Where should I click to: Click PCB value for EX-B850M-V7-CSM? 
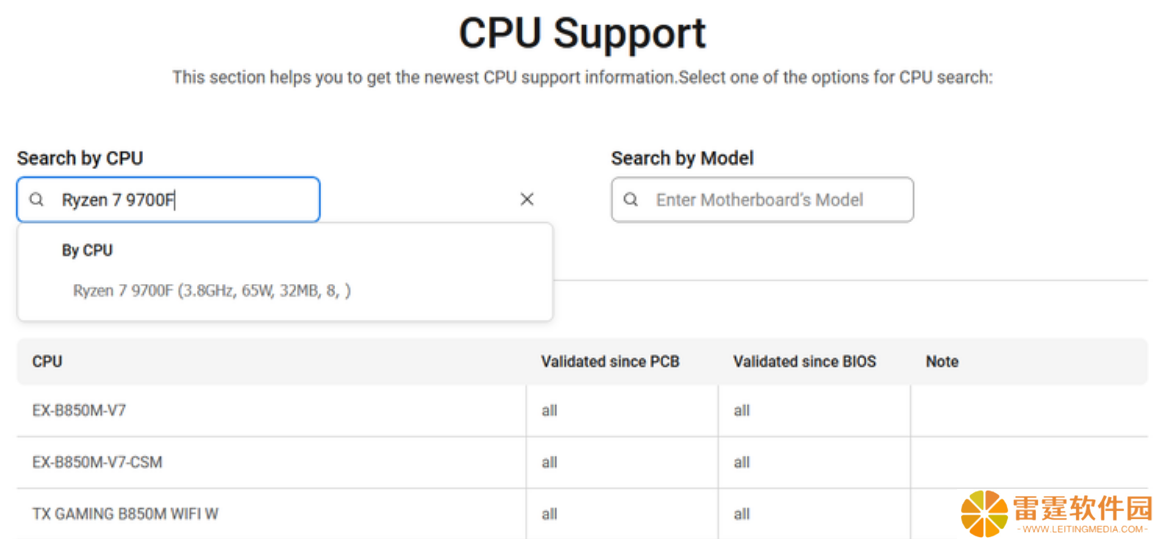point(549,463)
